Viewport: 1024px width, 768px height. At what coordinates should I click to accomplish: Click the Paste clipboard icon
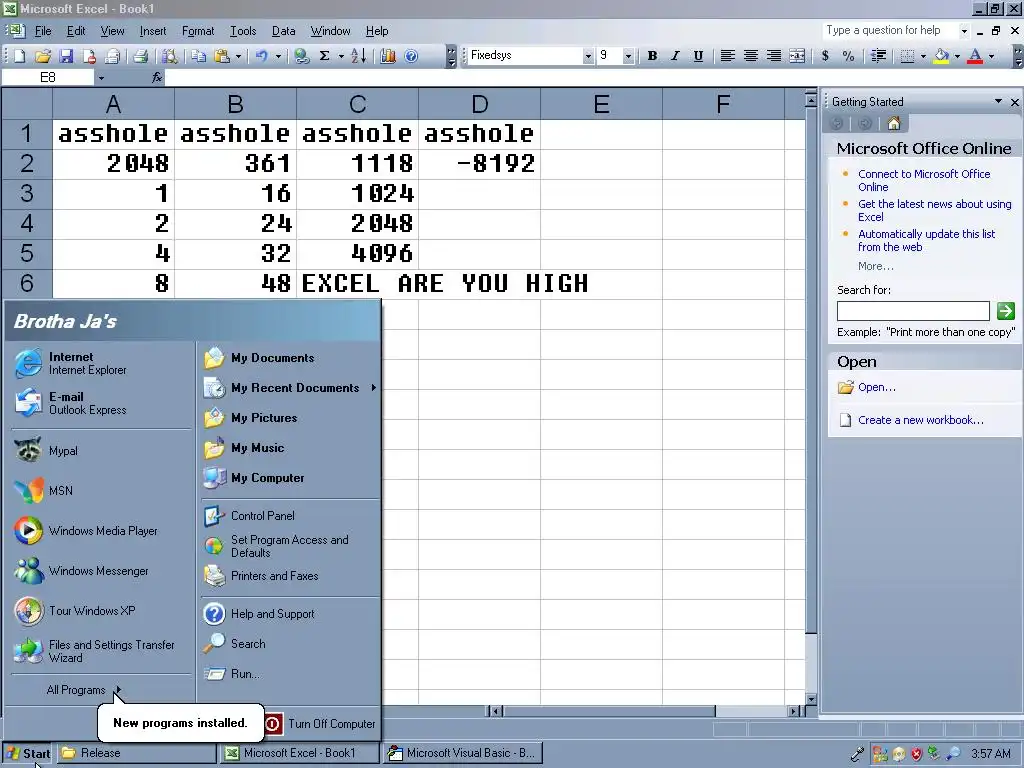(222, 56)
